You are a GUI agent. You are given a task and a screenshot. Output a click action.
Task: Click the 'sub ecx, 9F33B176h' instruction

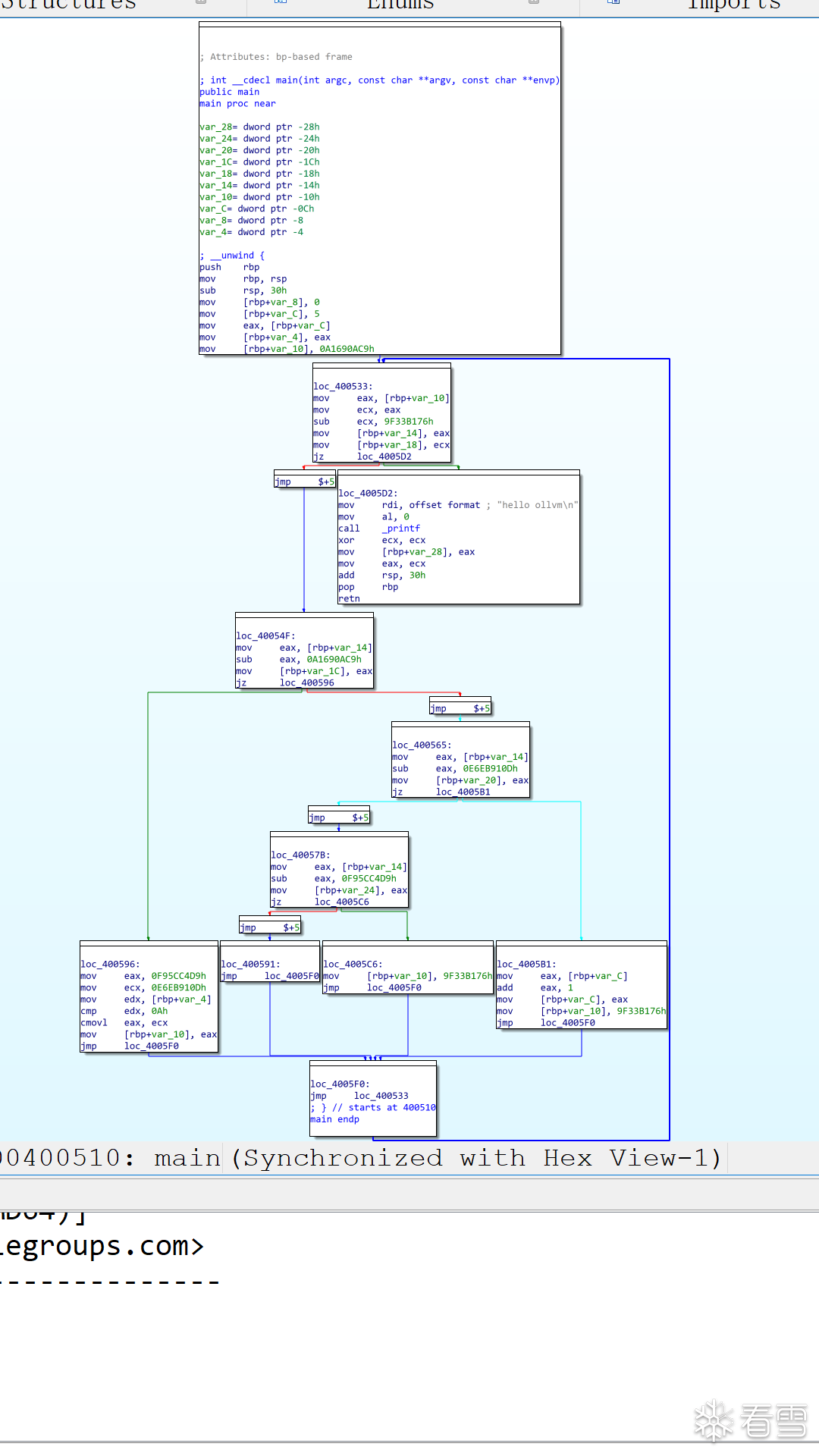point(374,422)
